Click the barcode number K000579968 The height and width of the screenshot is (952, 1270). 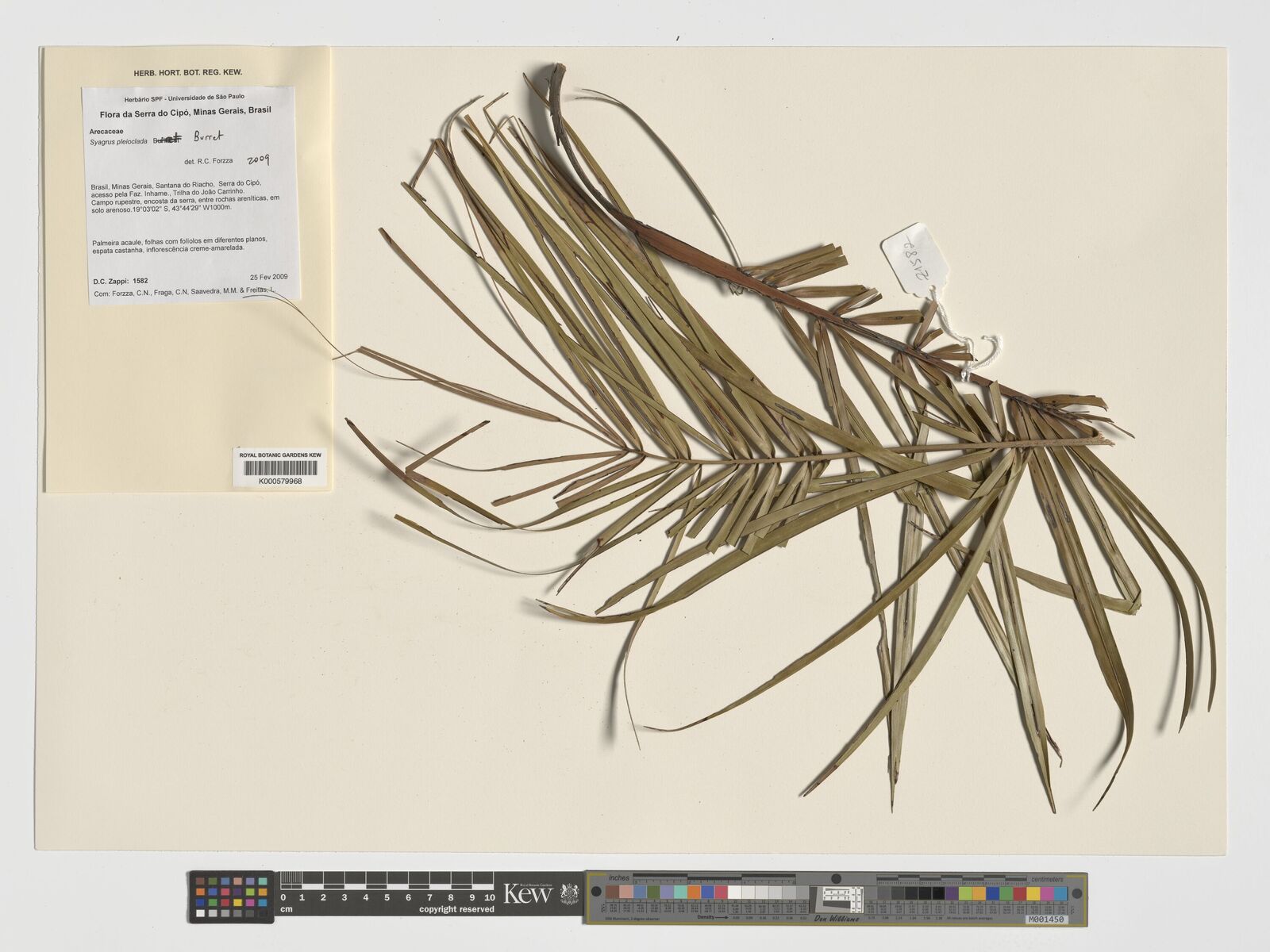(279, 482)
